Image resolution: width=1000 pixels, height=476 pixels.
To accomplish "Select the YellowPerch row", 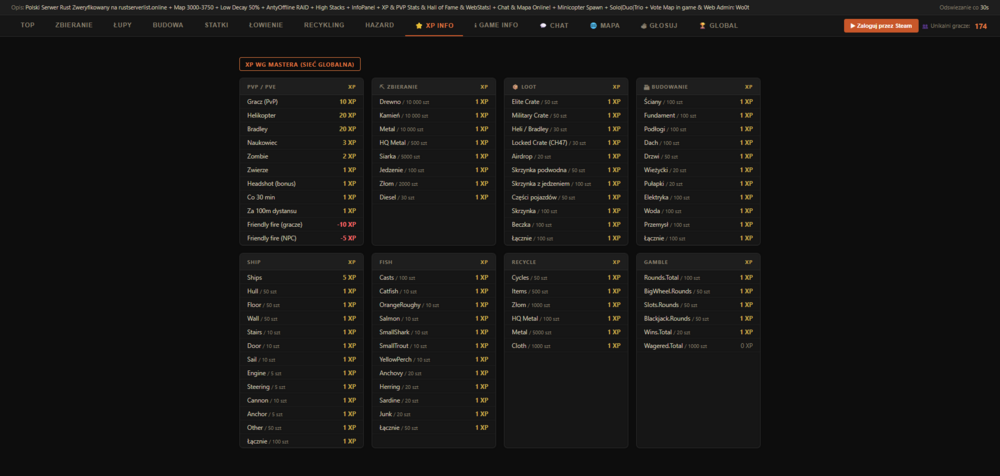I will pyautogui.click(x=434, y=359).
